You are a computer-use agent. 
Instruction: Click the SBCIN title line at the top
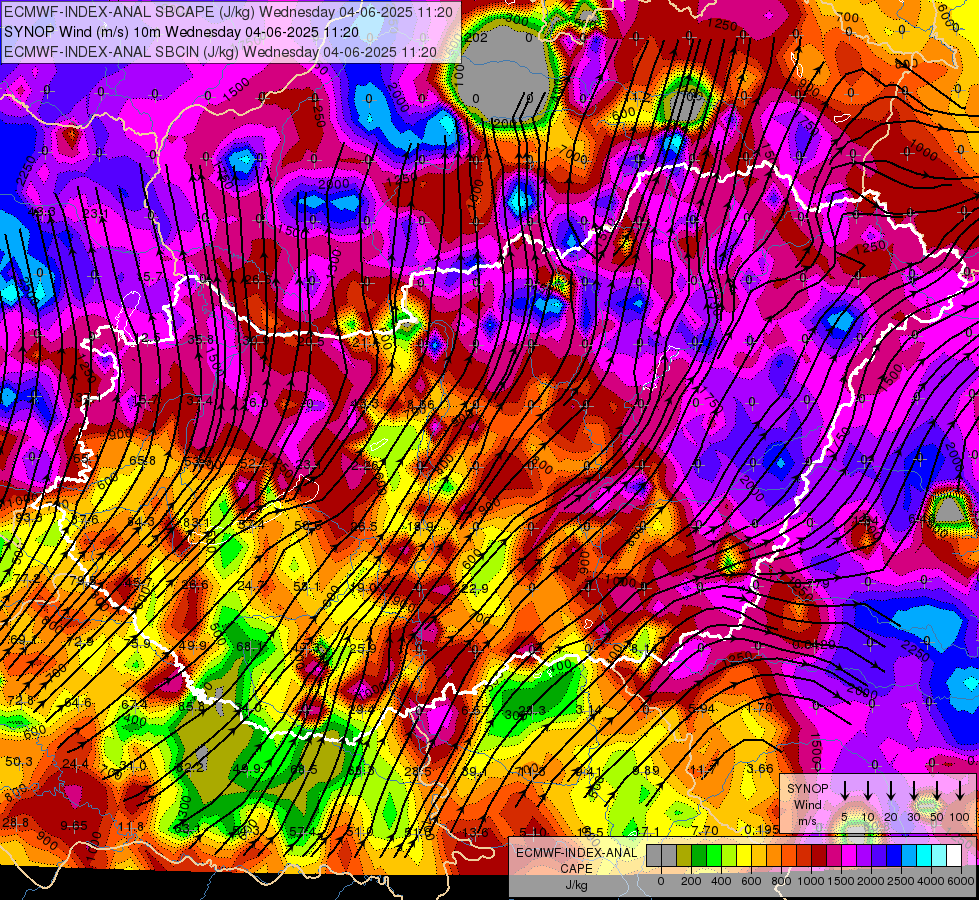point(220,52)
